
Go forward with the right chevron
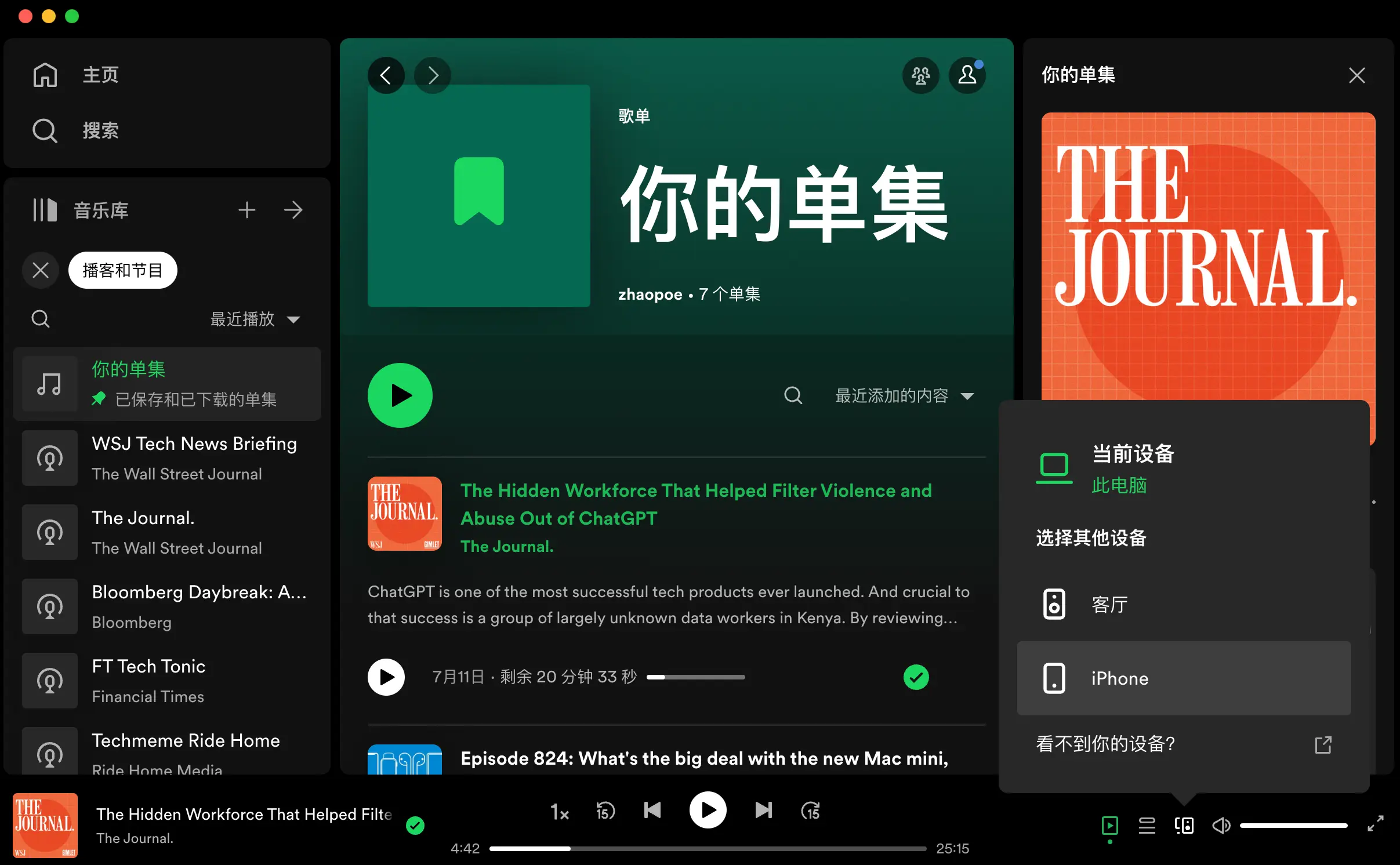(433, 75)
